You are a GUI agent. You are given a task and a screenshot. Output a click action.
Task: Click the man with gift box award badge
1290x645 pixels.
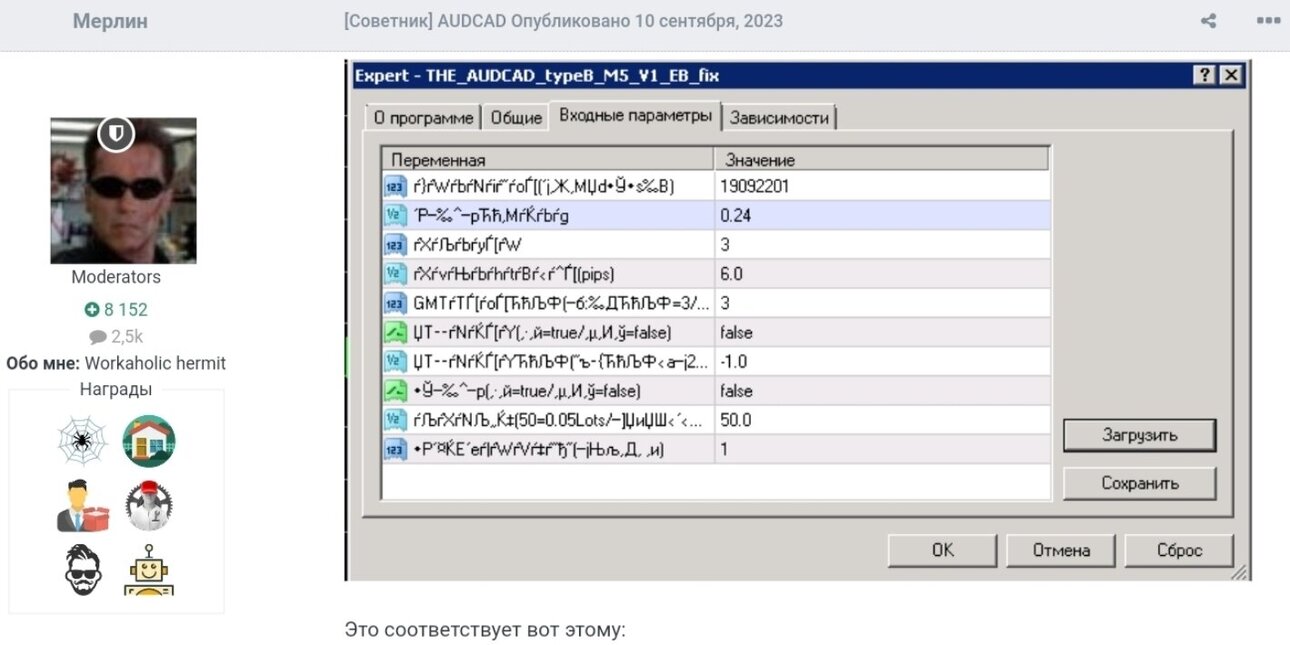[x=82, y=506]
